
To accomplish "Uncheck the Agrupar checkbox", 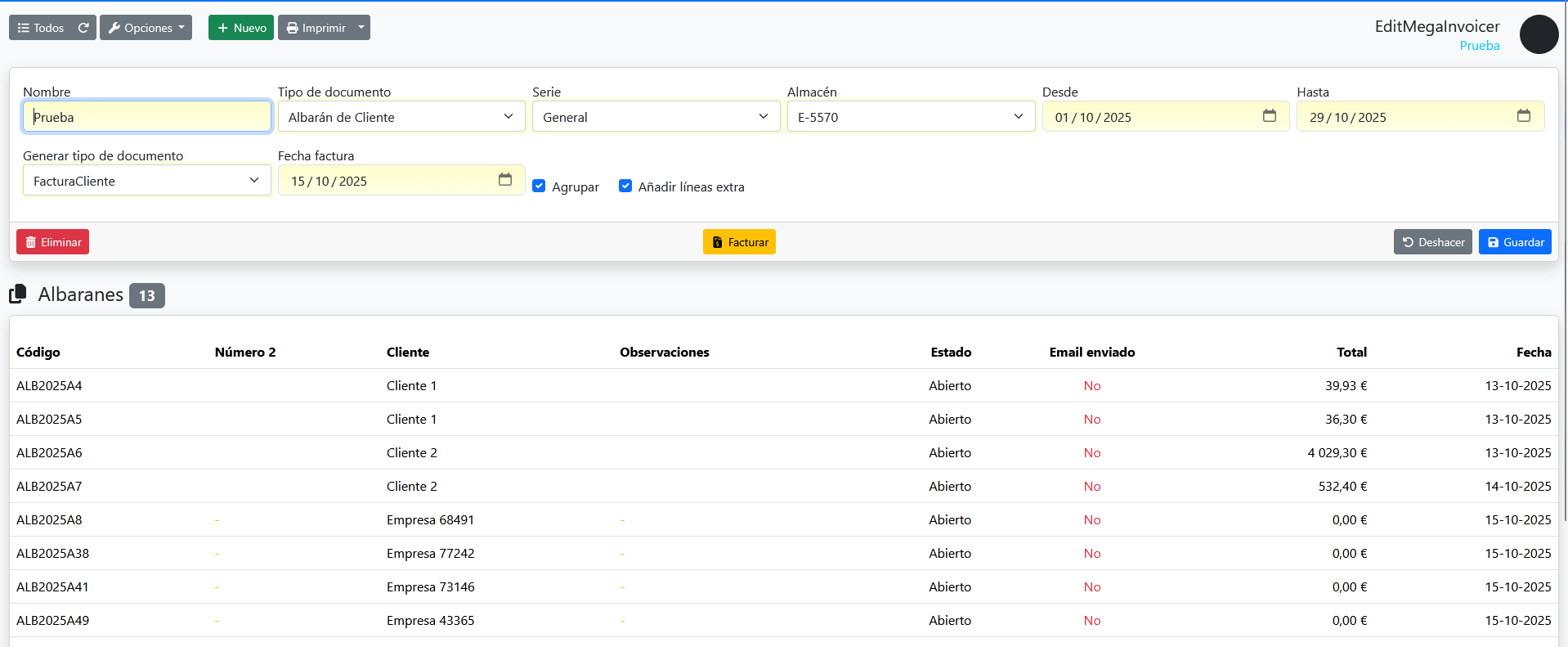I will tap(539, 186).
